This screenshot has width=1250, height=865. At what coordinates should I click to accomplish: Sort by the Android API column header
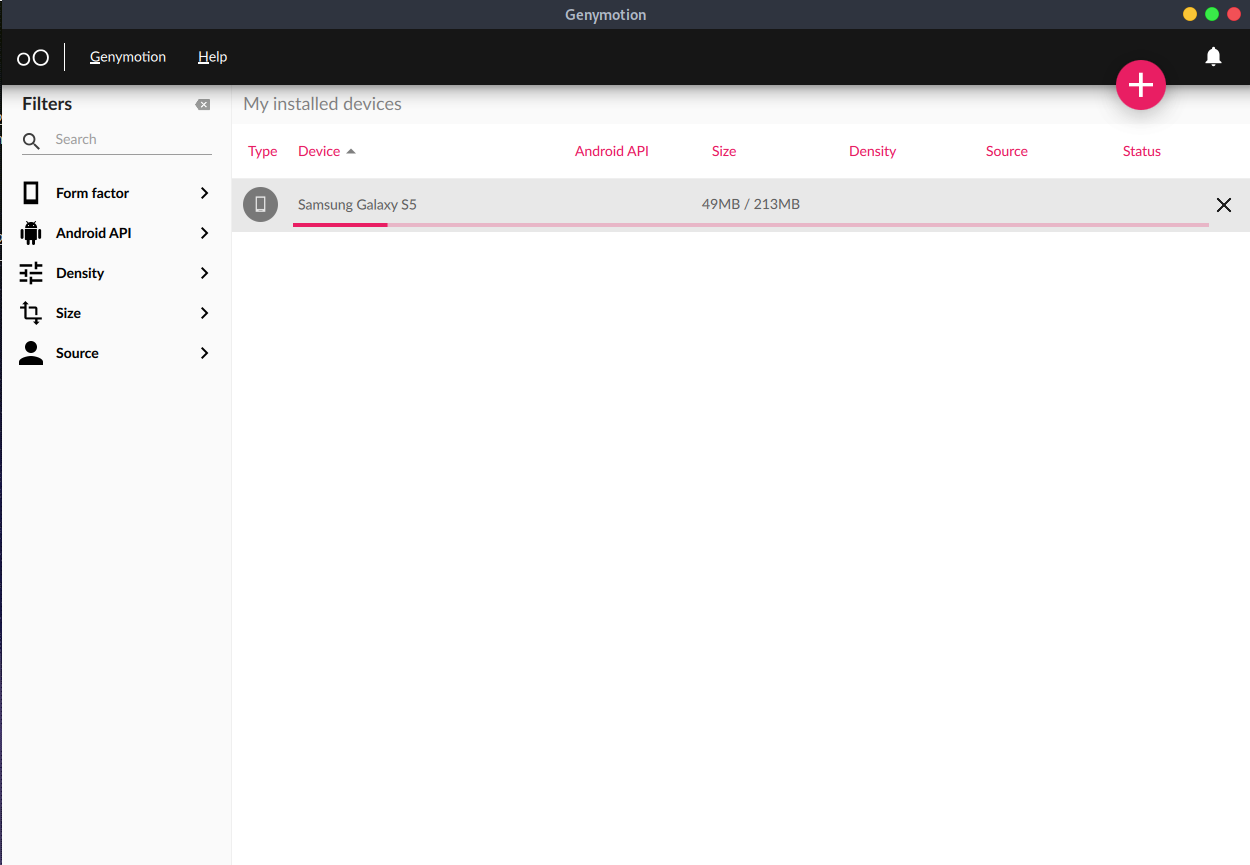coord(612,151)
